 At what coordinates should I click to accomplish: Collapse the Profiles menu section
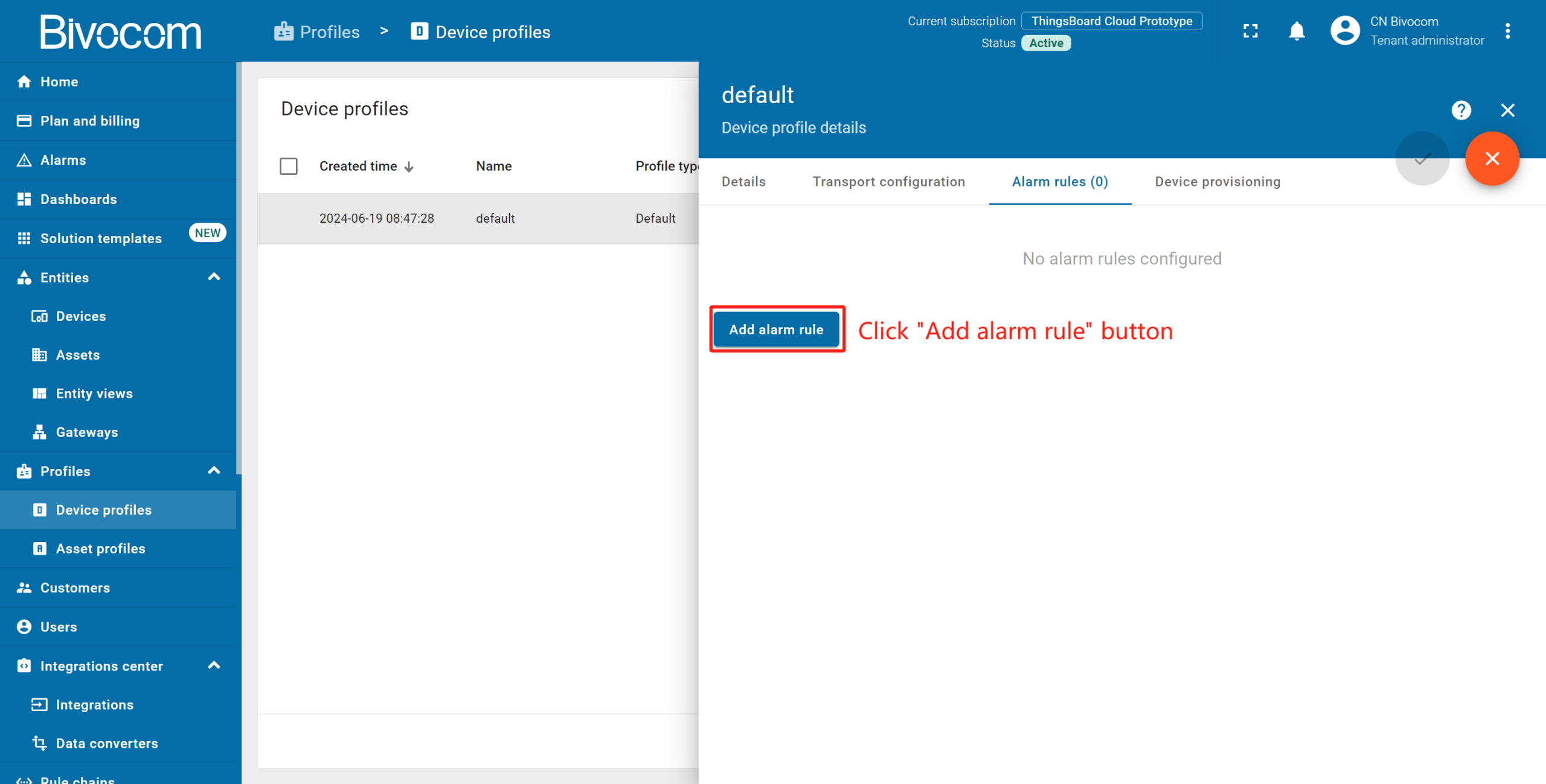[x=214, y=471]
